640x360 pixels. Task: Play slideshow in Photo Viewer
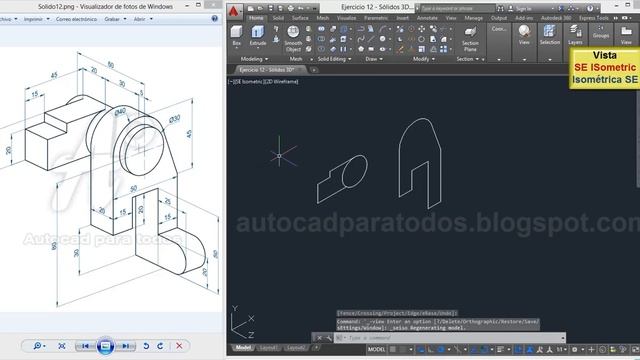tap(105, 346)
